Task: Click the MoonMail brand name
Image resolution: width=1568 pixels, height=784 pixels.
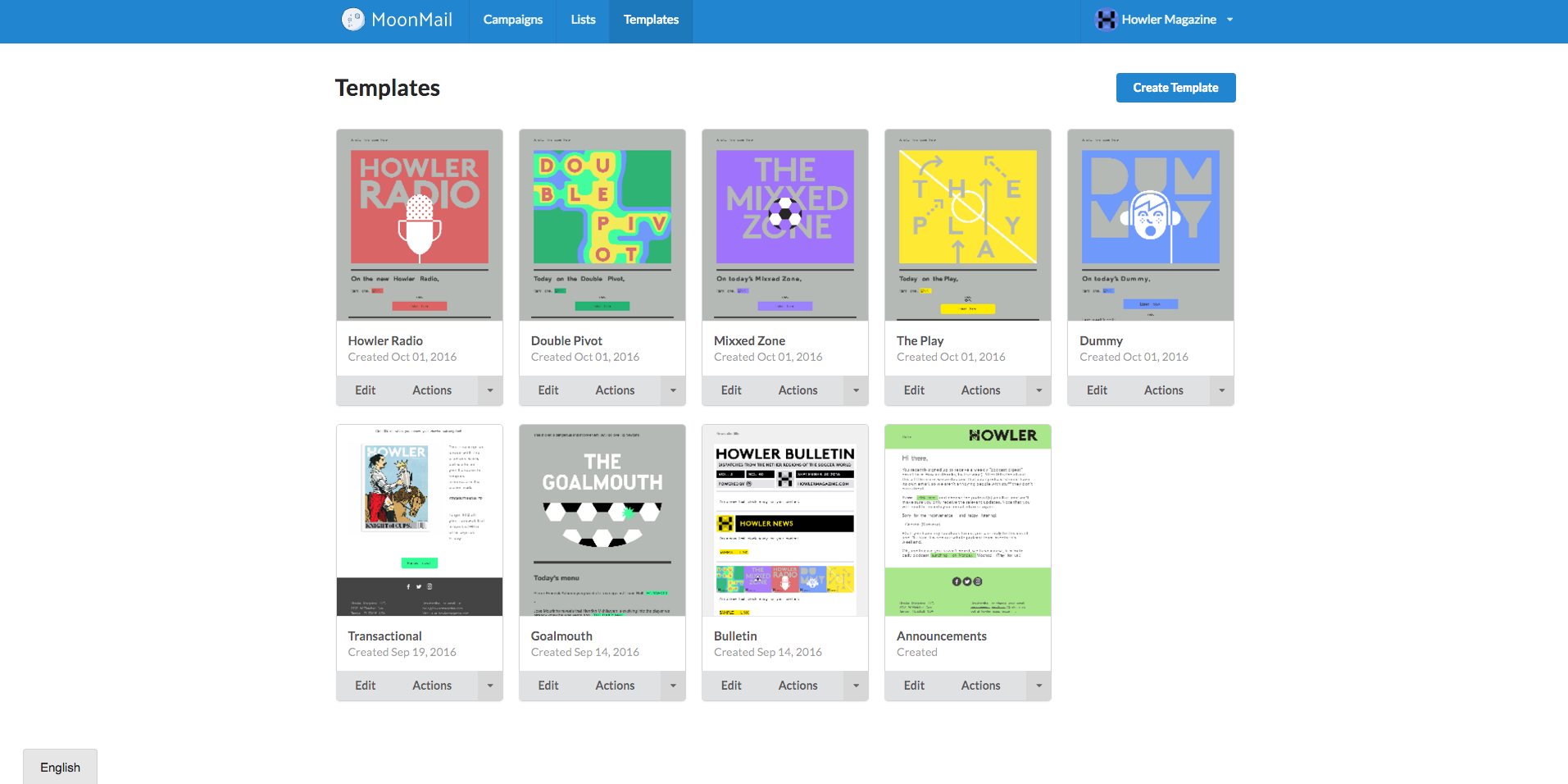Action: coord(411,20)
